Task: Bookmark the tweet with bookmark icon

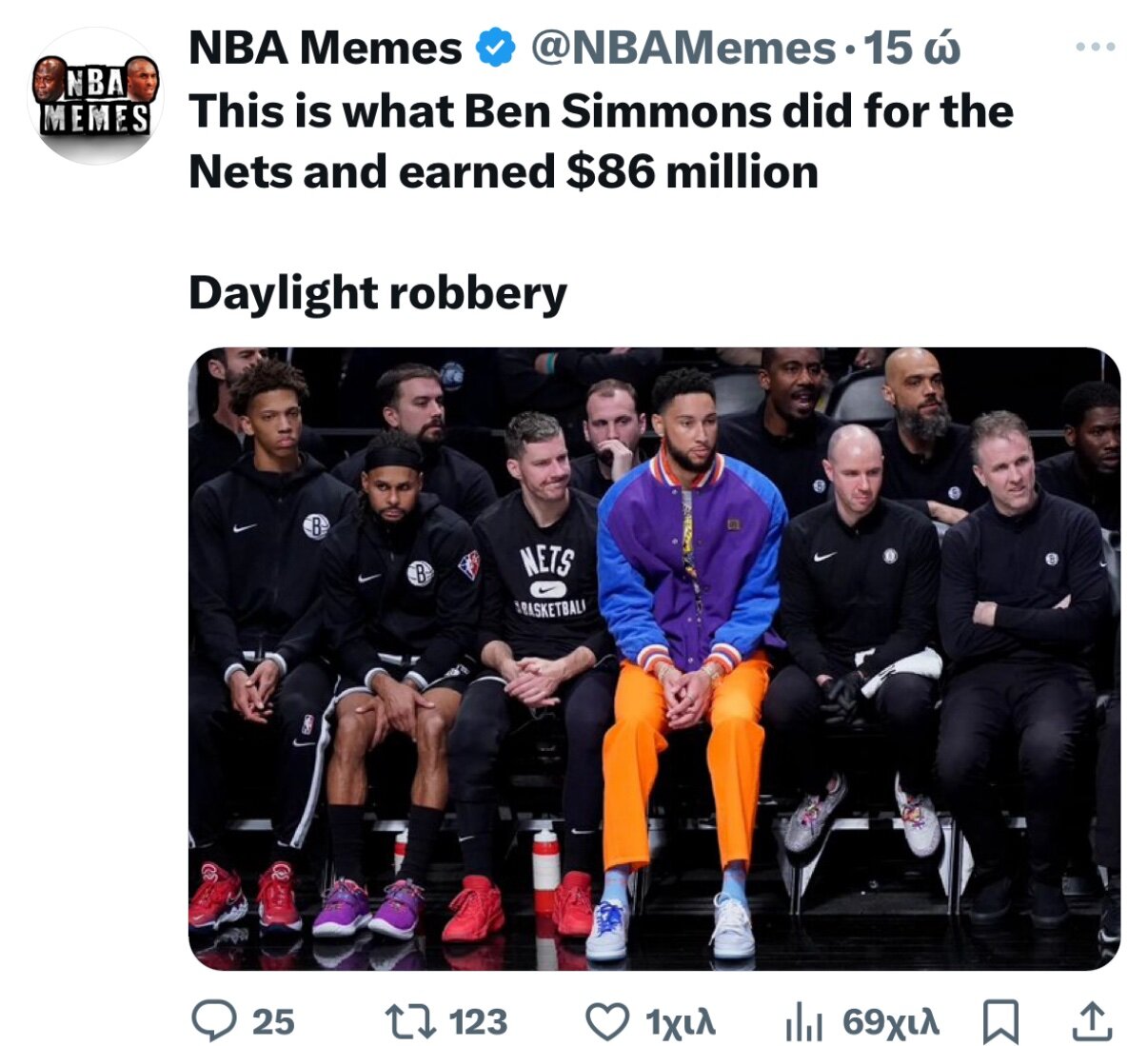Action: [1000, 1022]
